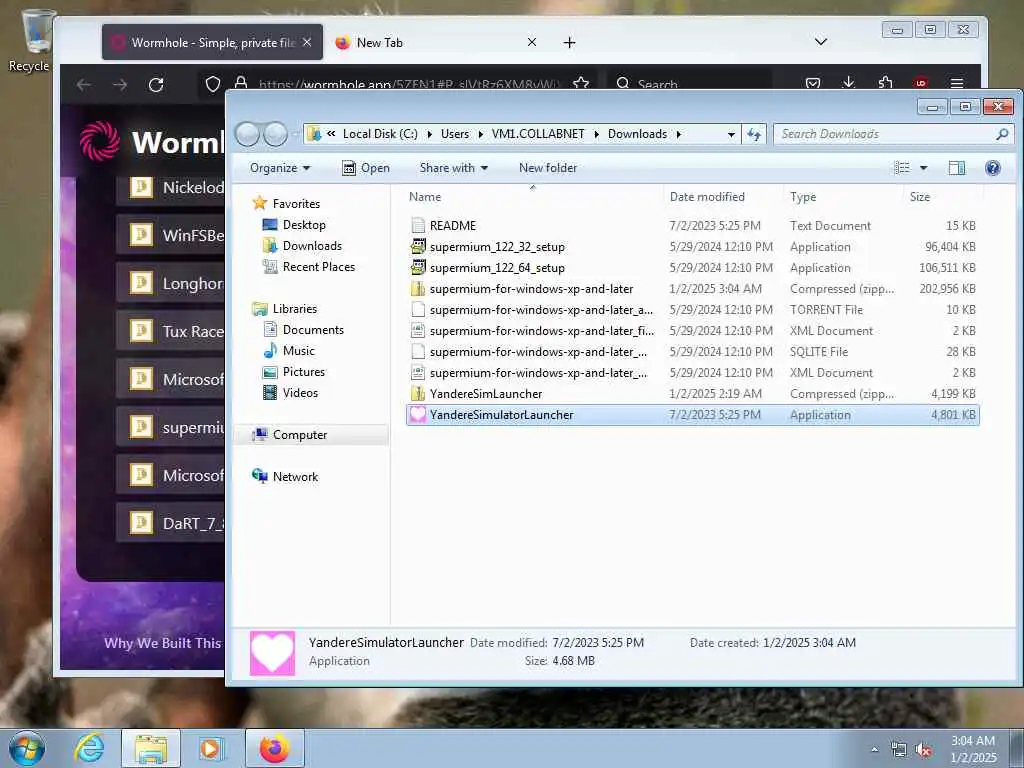Close the Wormhole tab
The image size is (1024, 768).
tap(307, 42)
